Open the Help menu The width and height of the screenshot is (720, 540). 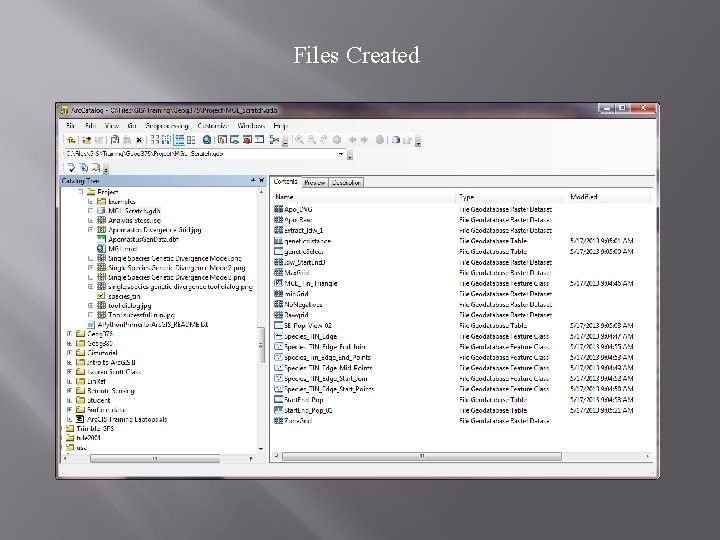[x=280, y=126]
